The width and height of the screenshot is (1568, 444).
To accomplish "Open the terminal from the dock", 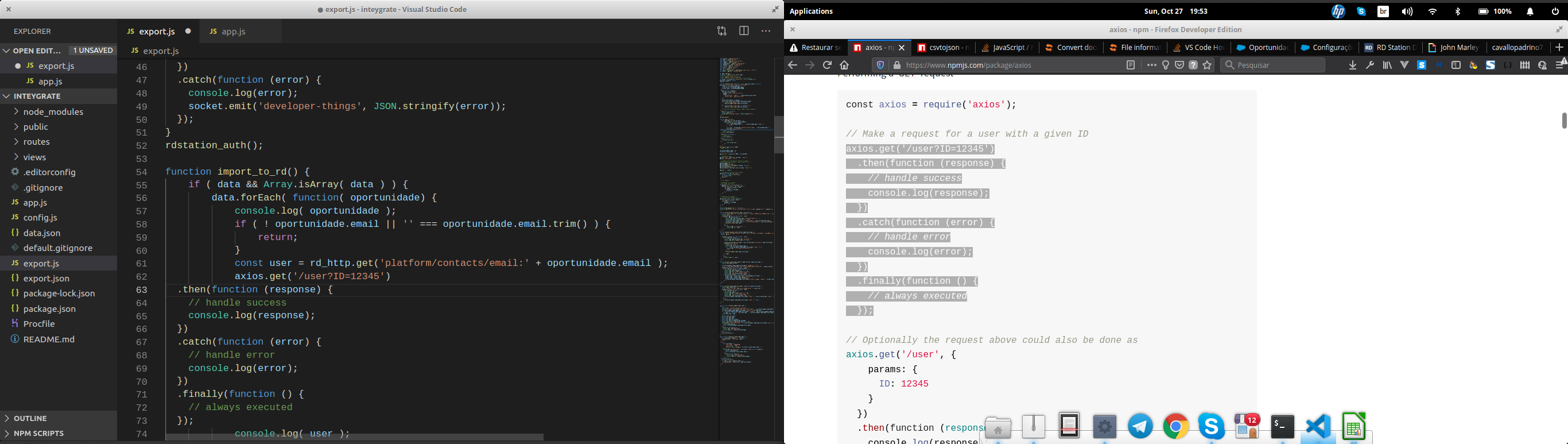I will coord(1283,427).
